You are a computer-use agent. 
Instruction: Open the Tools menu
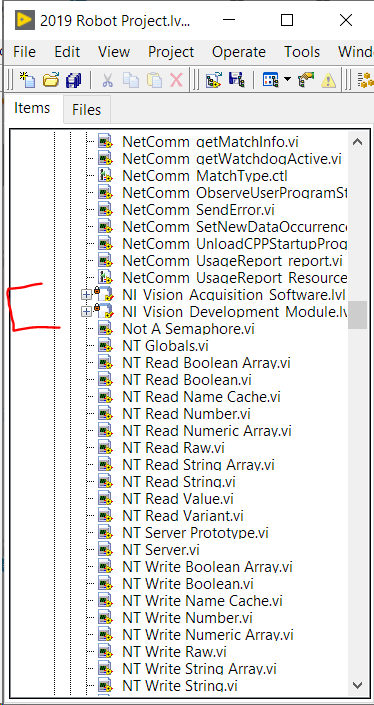302,52
